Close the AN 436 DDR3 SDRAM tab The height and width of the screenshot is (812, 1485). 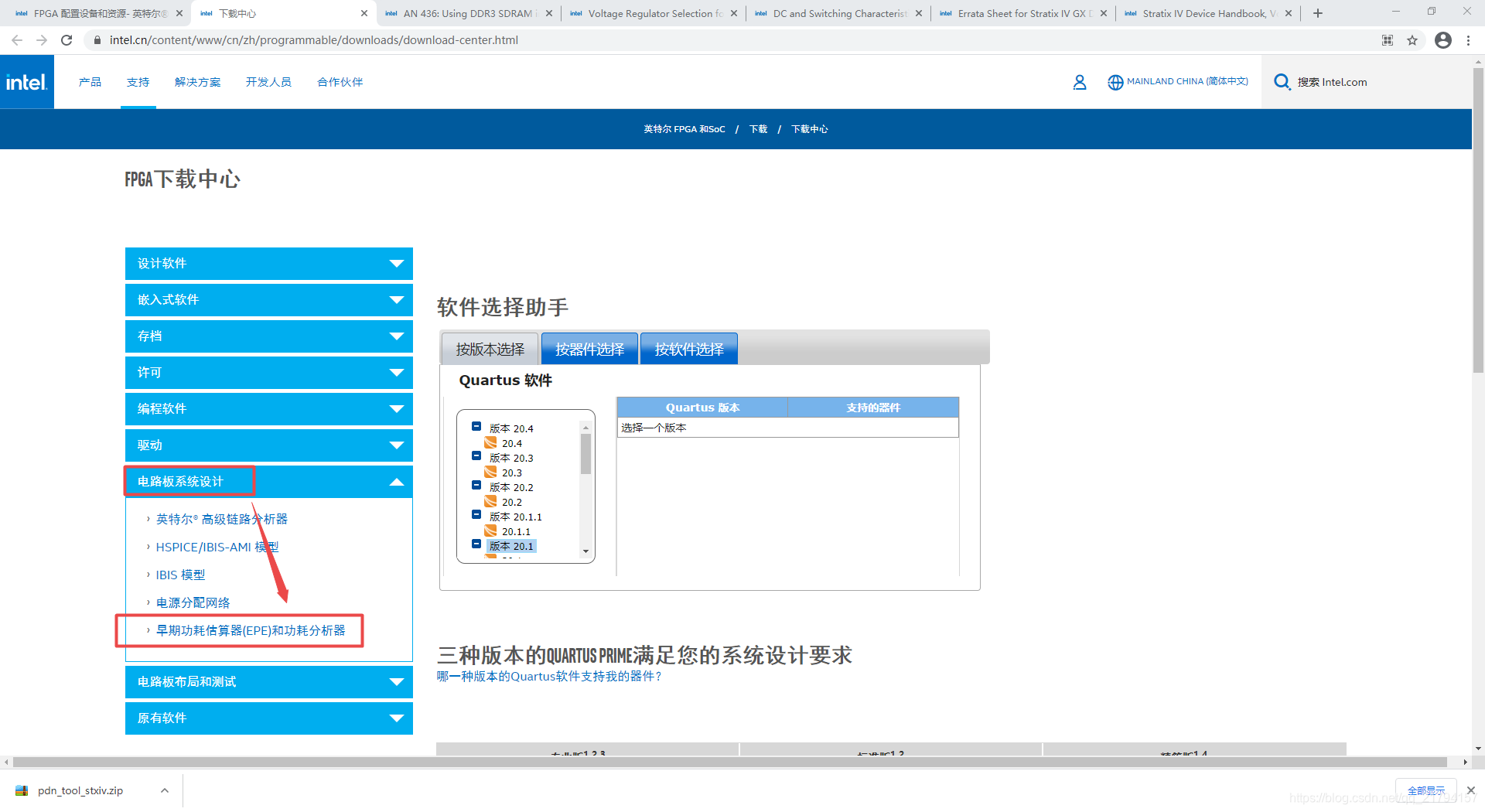tap(549, 13)
